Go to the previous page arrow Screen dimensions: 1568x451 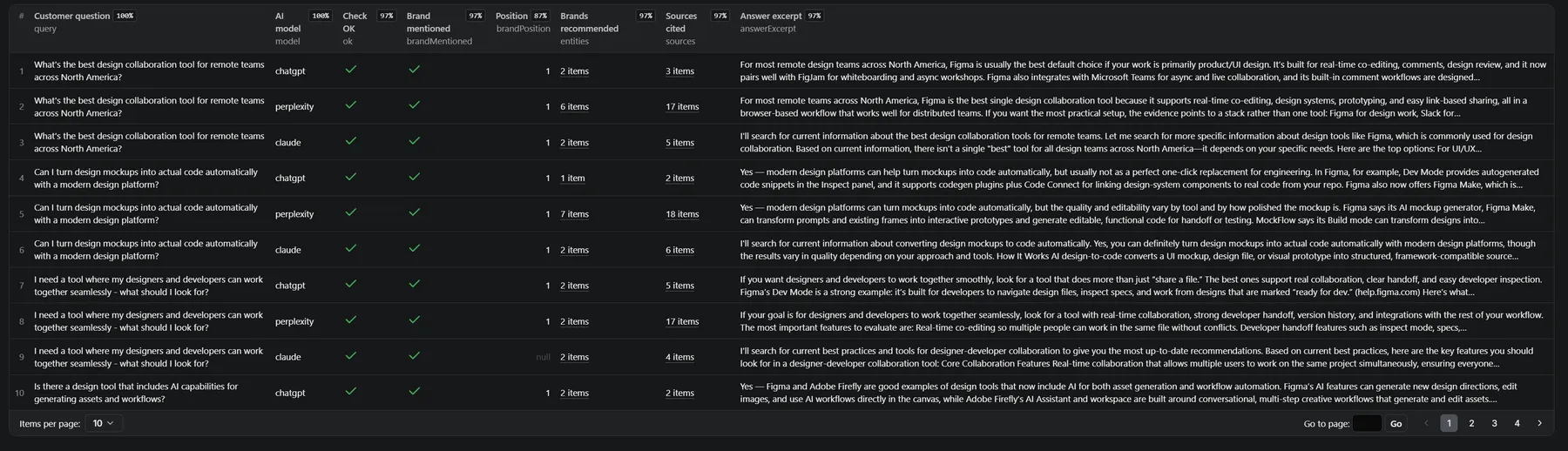click(1426, 423)
